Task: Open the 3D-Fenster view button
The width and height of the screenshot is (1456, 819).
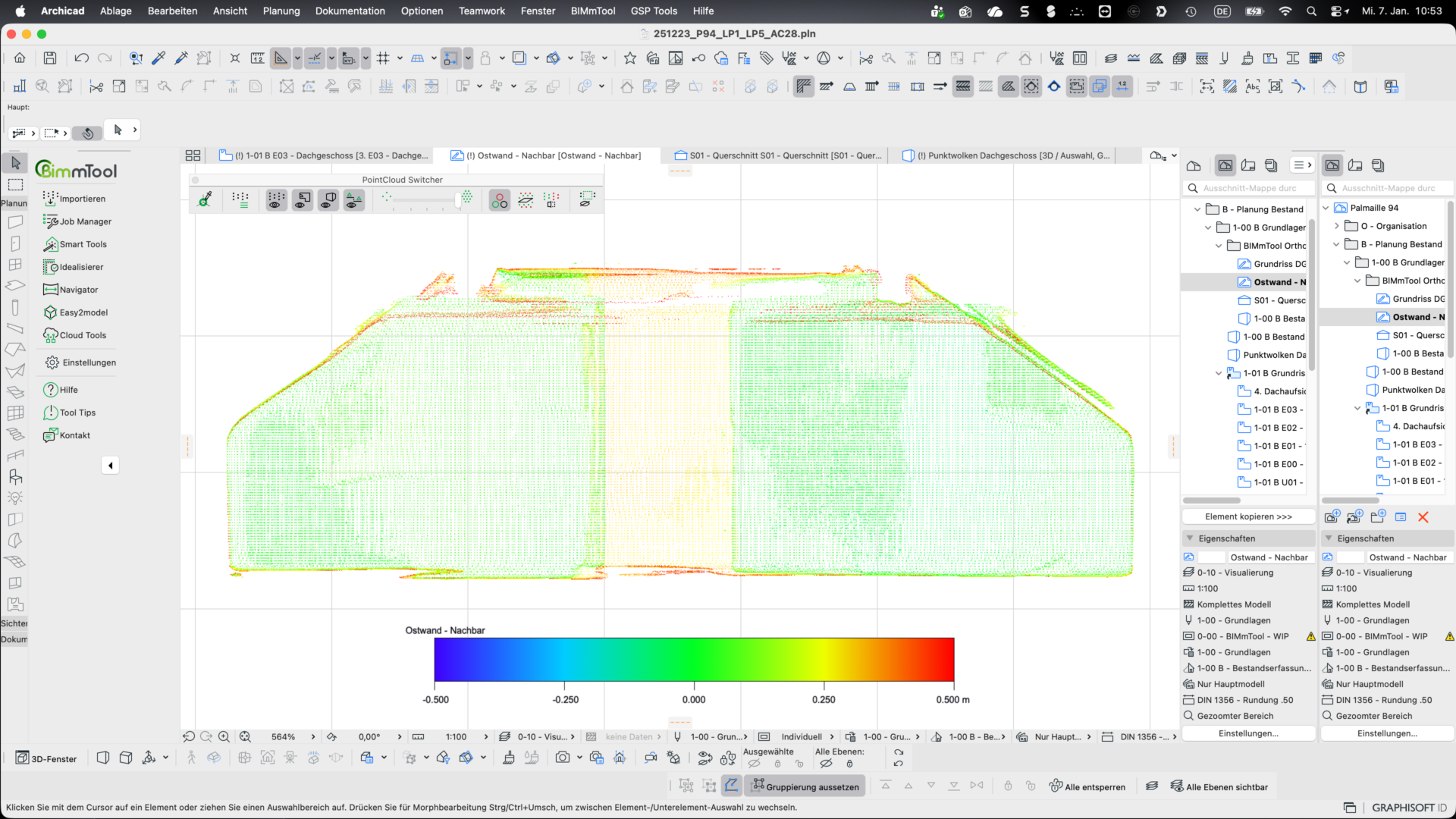Action: click(x=47, y=758)
